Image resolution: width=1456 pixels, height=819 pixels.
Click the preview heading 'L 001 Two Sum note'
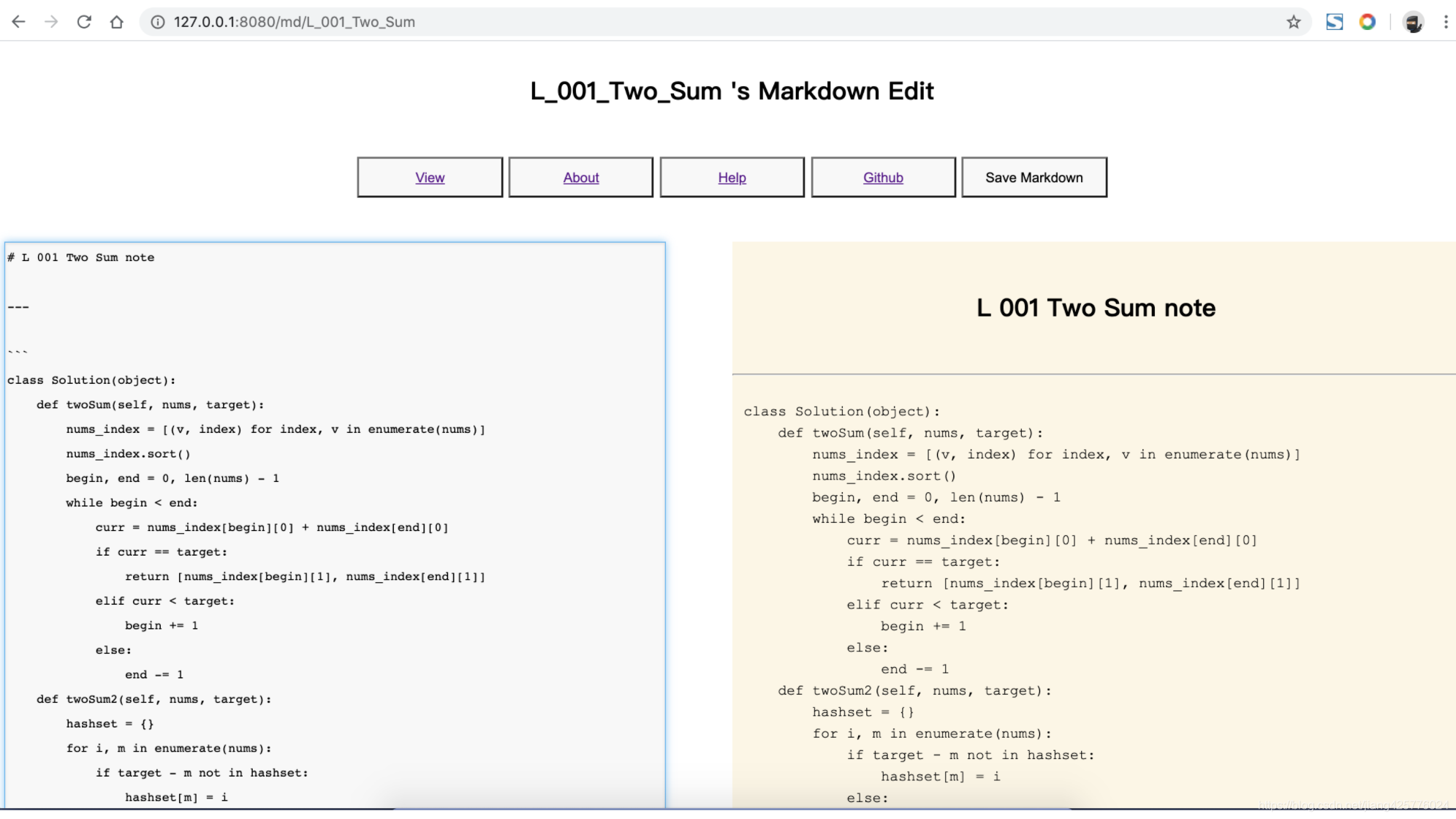pyautogui.click(x=1096, y=308)
